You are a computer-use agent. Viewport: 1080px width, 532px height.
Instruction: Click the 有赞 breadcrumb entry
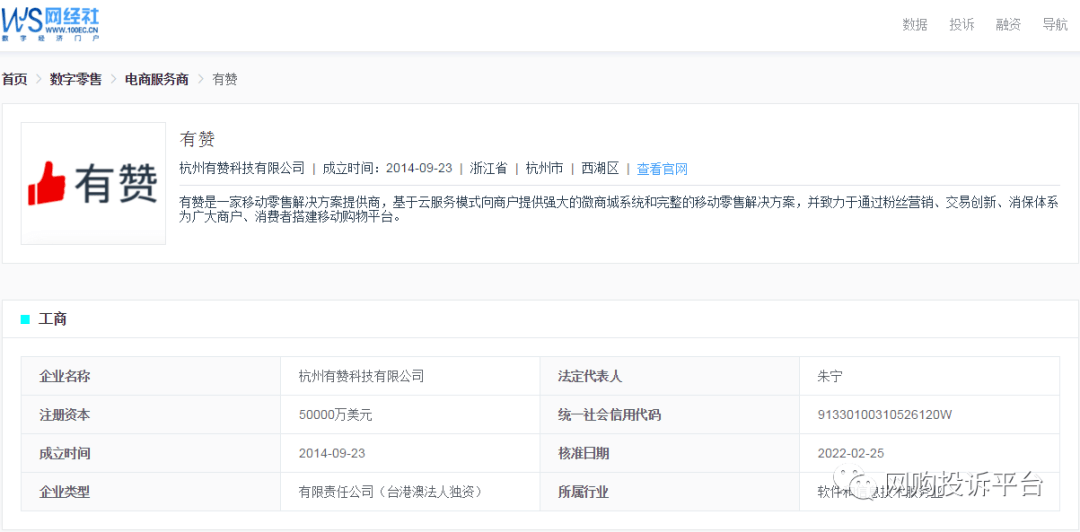click(x=225, y=79)
